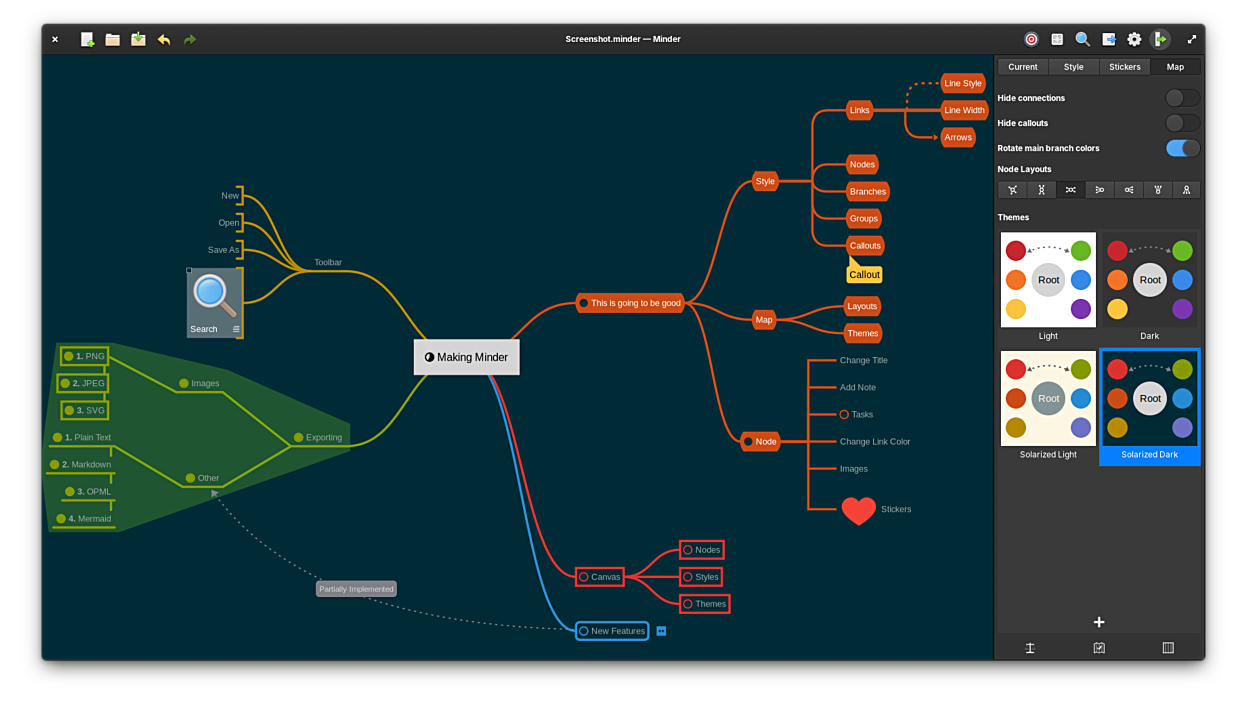Switch to the Stickers tab
Viewport: 1248px width, 702px height.
tap(1124, 67)
